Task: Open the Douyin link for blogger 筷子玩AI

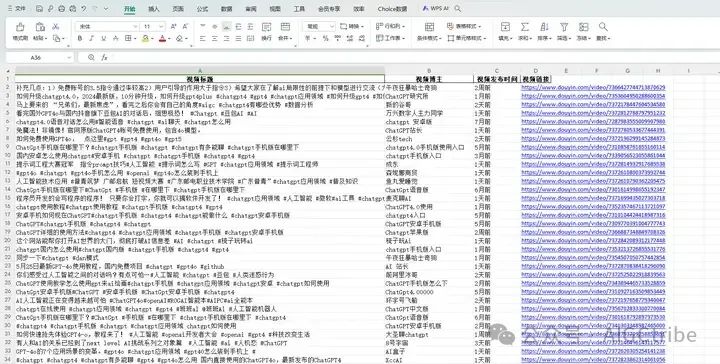Action: click(593, 241)
